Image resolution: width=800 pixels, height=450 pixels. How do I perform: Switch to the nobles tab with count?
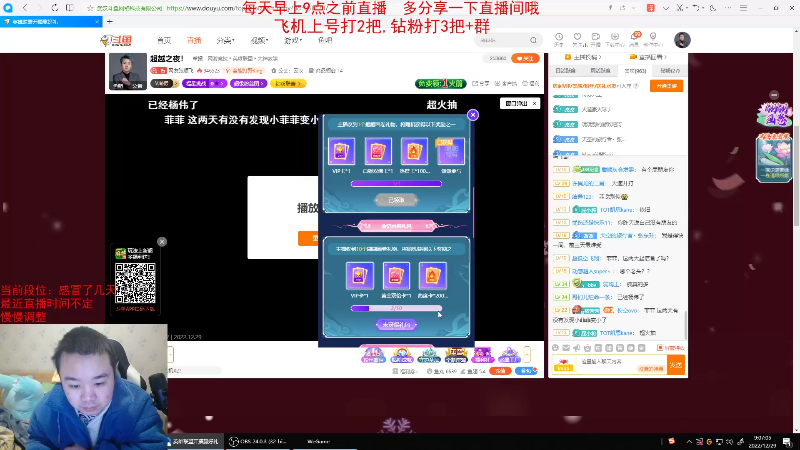(635, 71)
